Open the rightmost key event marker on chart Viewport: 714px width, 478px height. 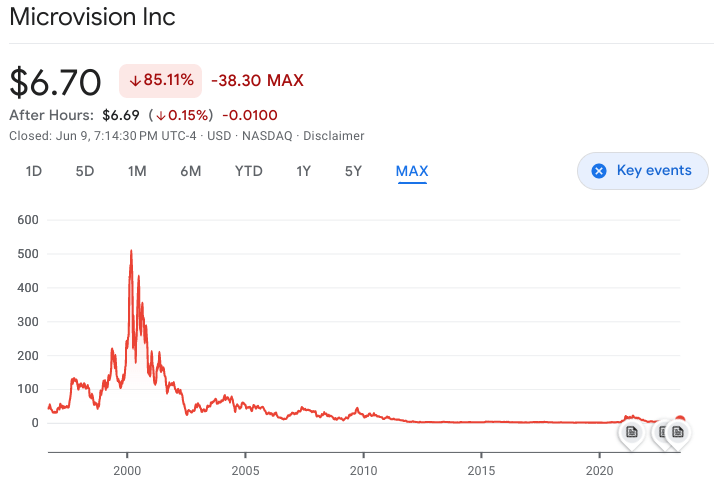click(678, 432)
